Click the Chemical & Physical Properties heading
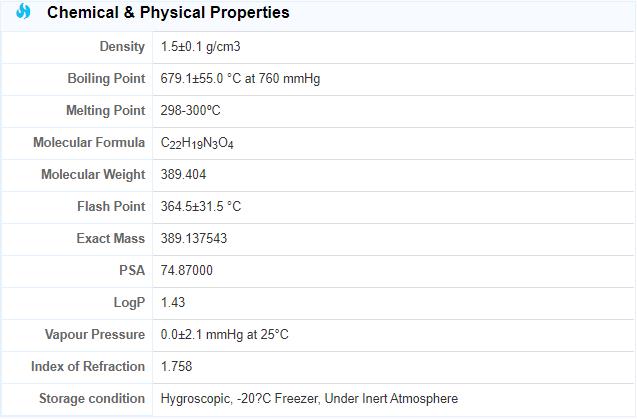This screenshot has height=419, width=637. (168, 13)
